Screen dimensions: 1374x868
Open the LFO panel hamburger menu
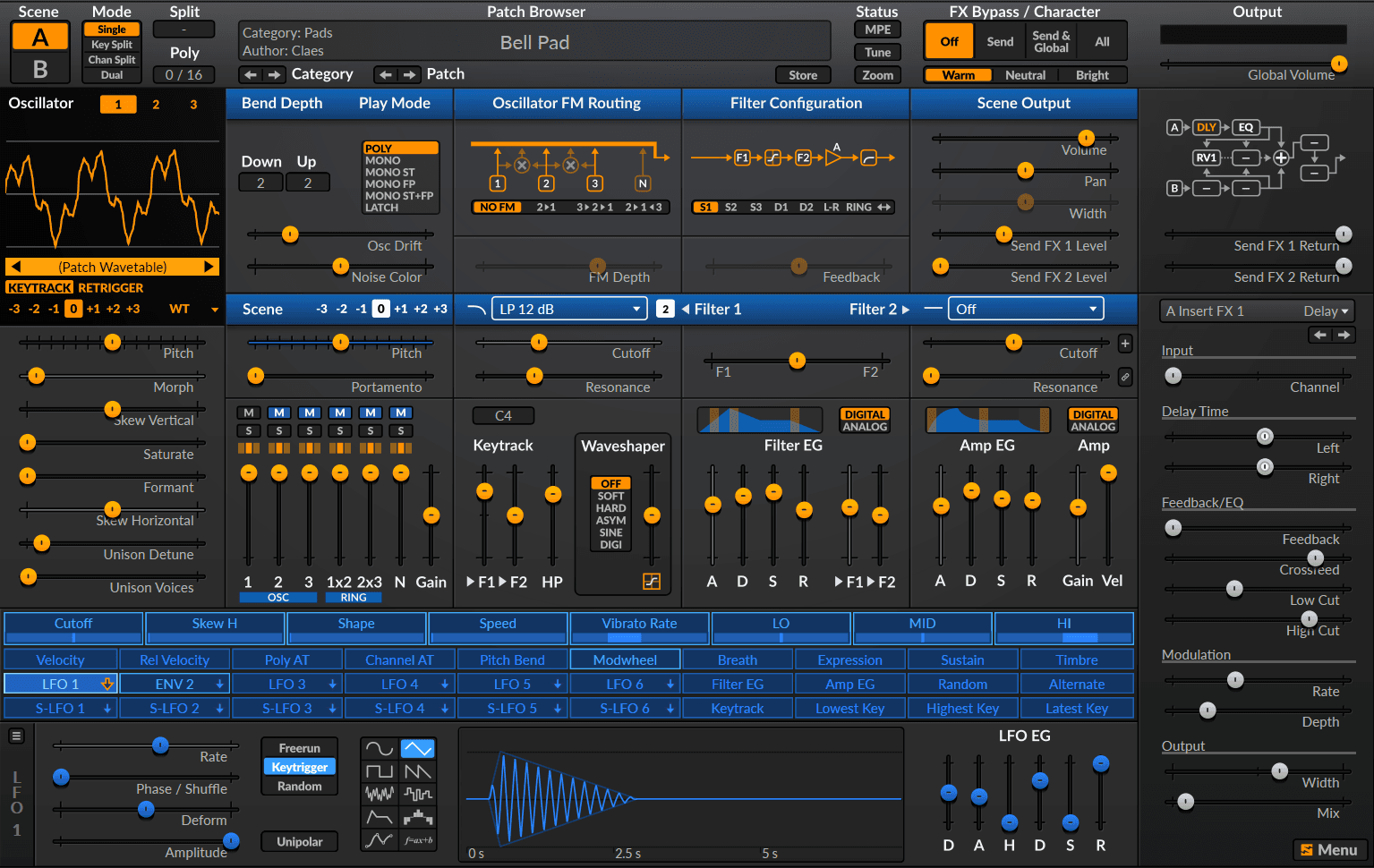16,734
